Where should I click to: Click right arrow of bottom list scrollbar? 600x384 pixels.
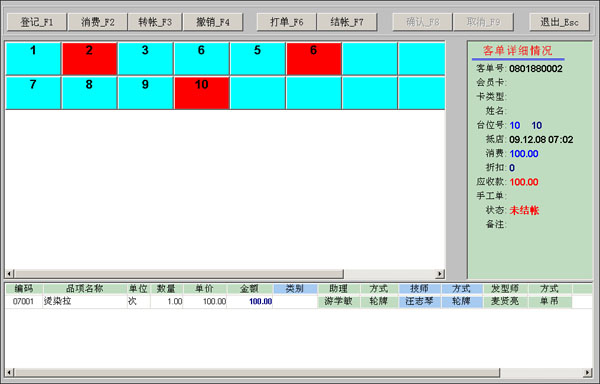point(588,372)
